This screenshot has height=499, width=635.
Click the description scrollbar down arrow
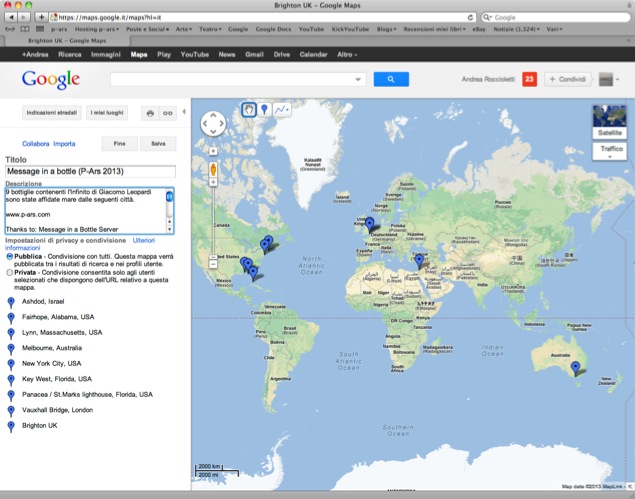[x=169, y=230]
